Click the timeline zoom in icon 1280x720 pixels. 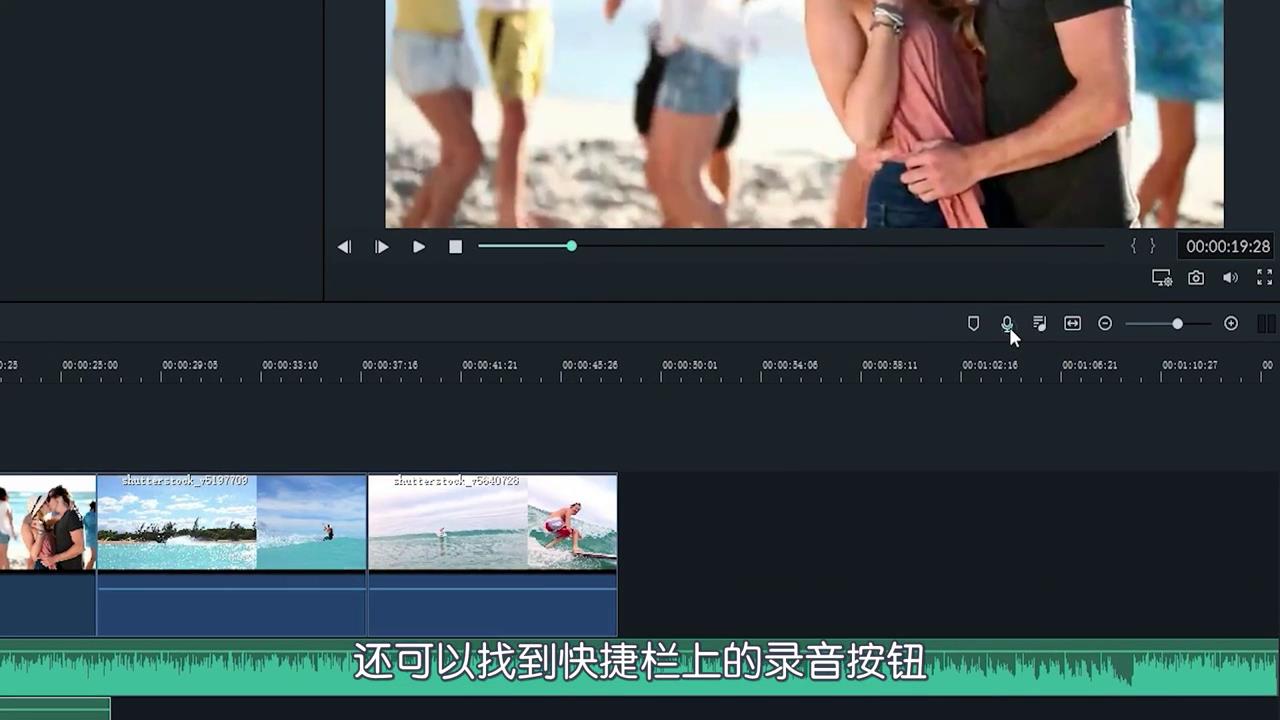[1231, 323]
